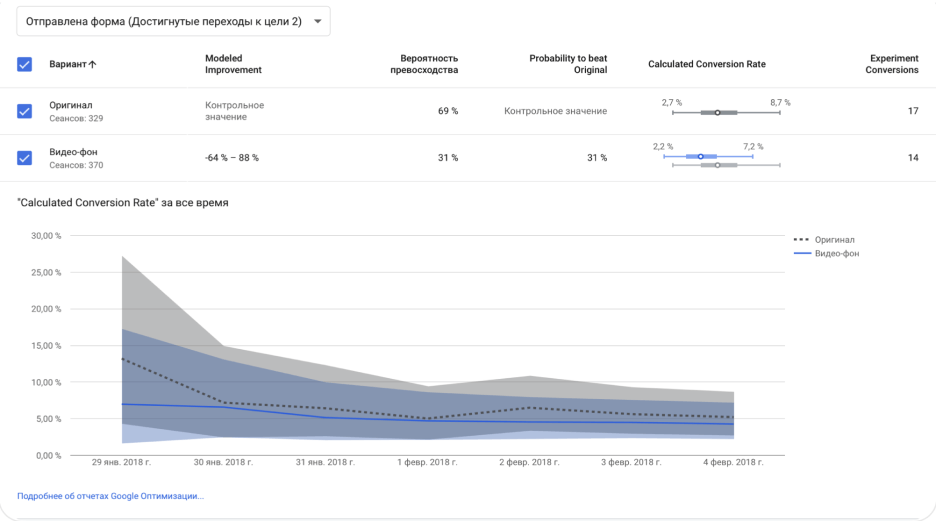Click the Видео-фон blue line legend entry
936x521 pixels.
(x=826, y=254)
